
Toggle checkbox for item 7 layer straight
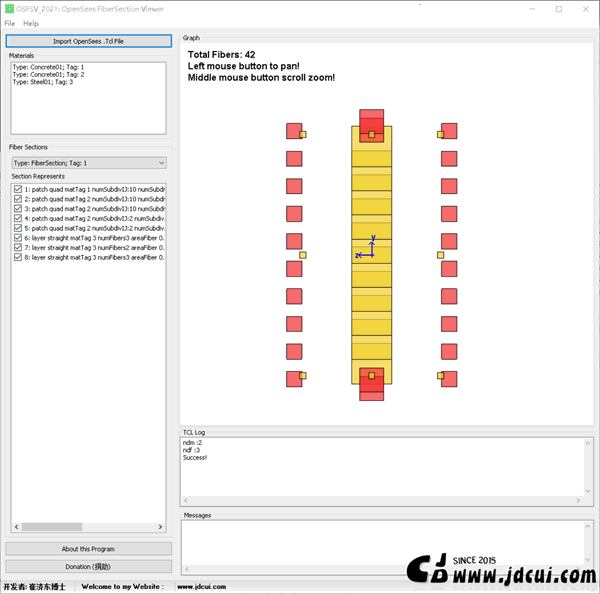(x=18, y=248)
